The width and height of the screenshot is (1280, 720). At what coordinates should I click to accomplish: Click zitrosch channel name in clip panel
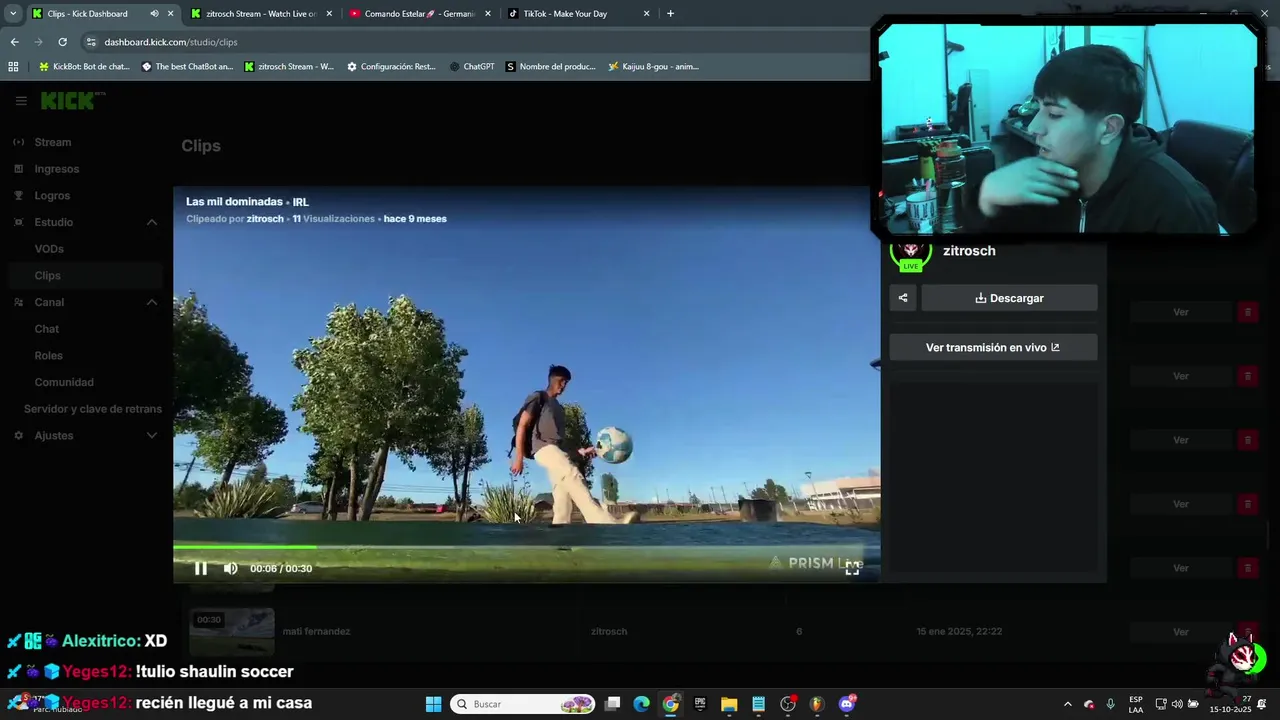[969, 251]
